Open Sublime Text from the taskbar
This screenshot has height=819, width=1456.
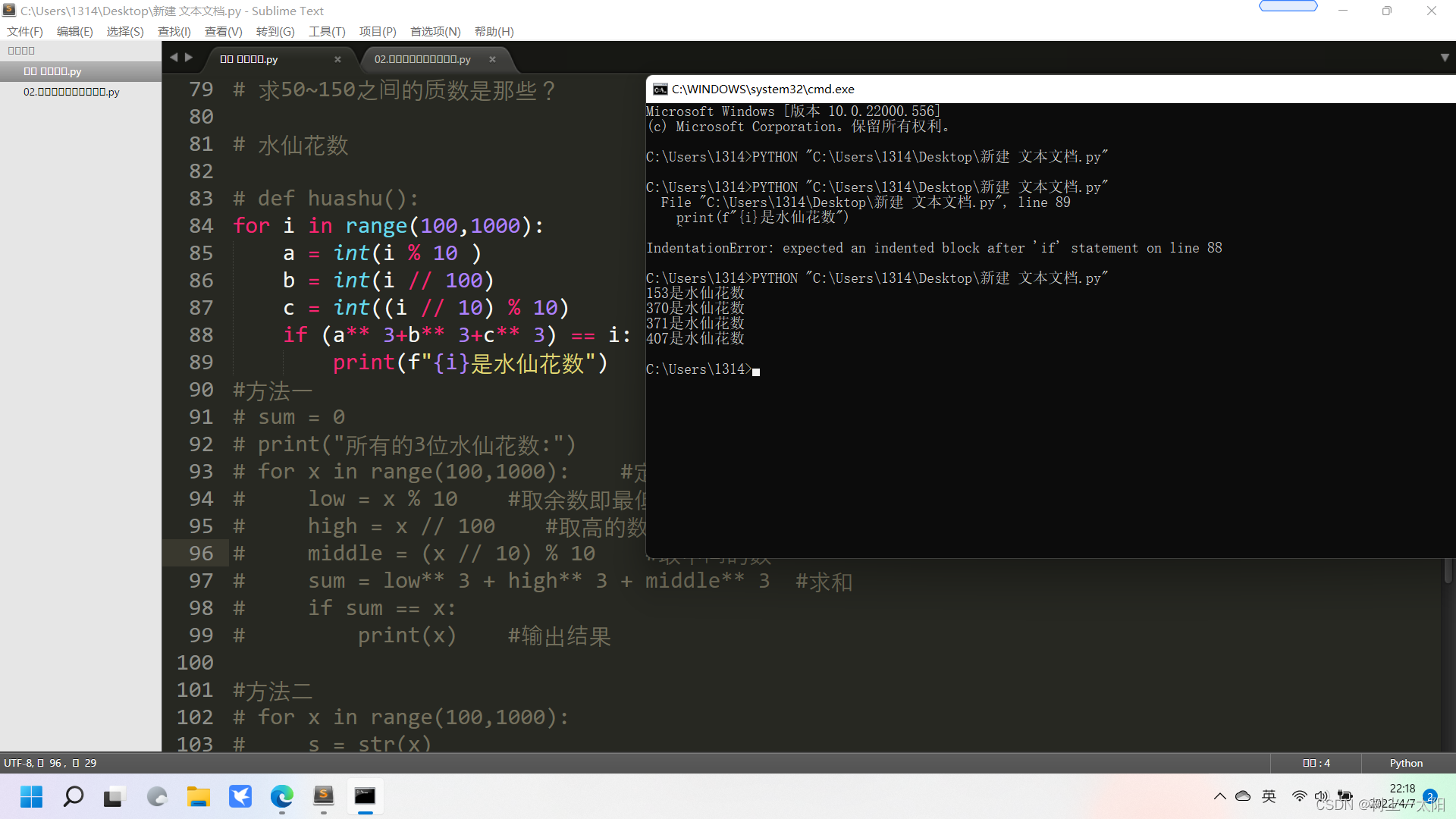point(324,796)
